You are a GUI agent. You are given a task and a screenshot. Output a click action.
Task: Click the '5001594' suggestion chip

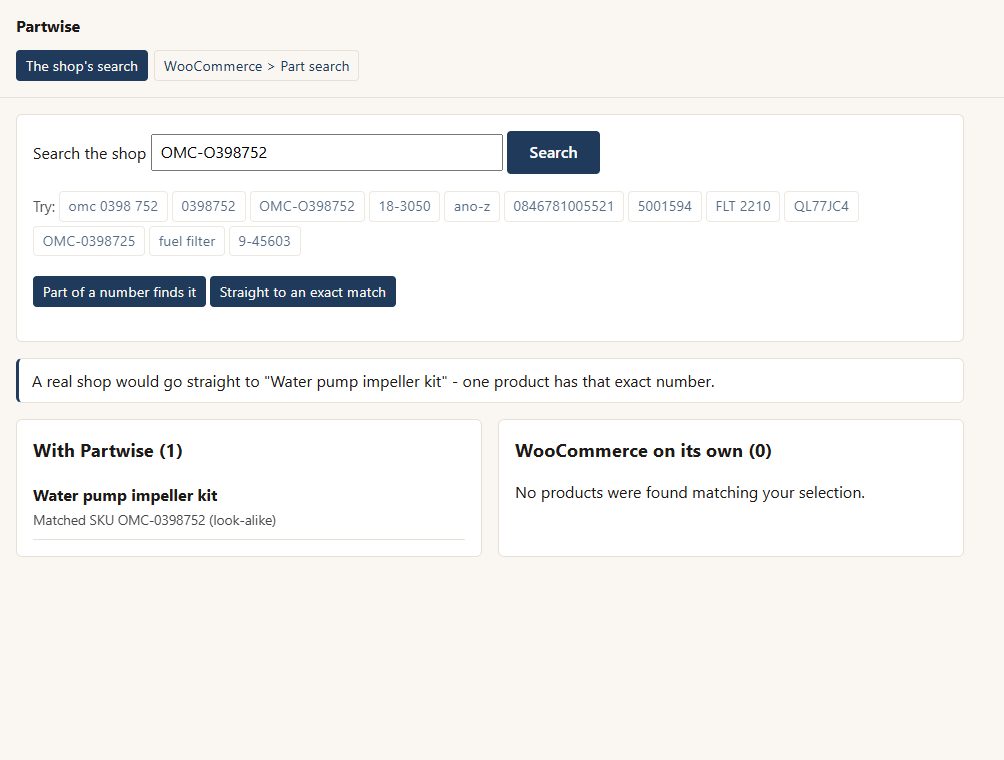pyautogui.click(x=665, y=206)
